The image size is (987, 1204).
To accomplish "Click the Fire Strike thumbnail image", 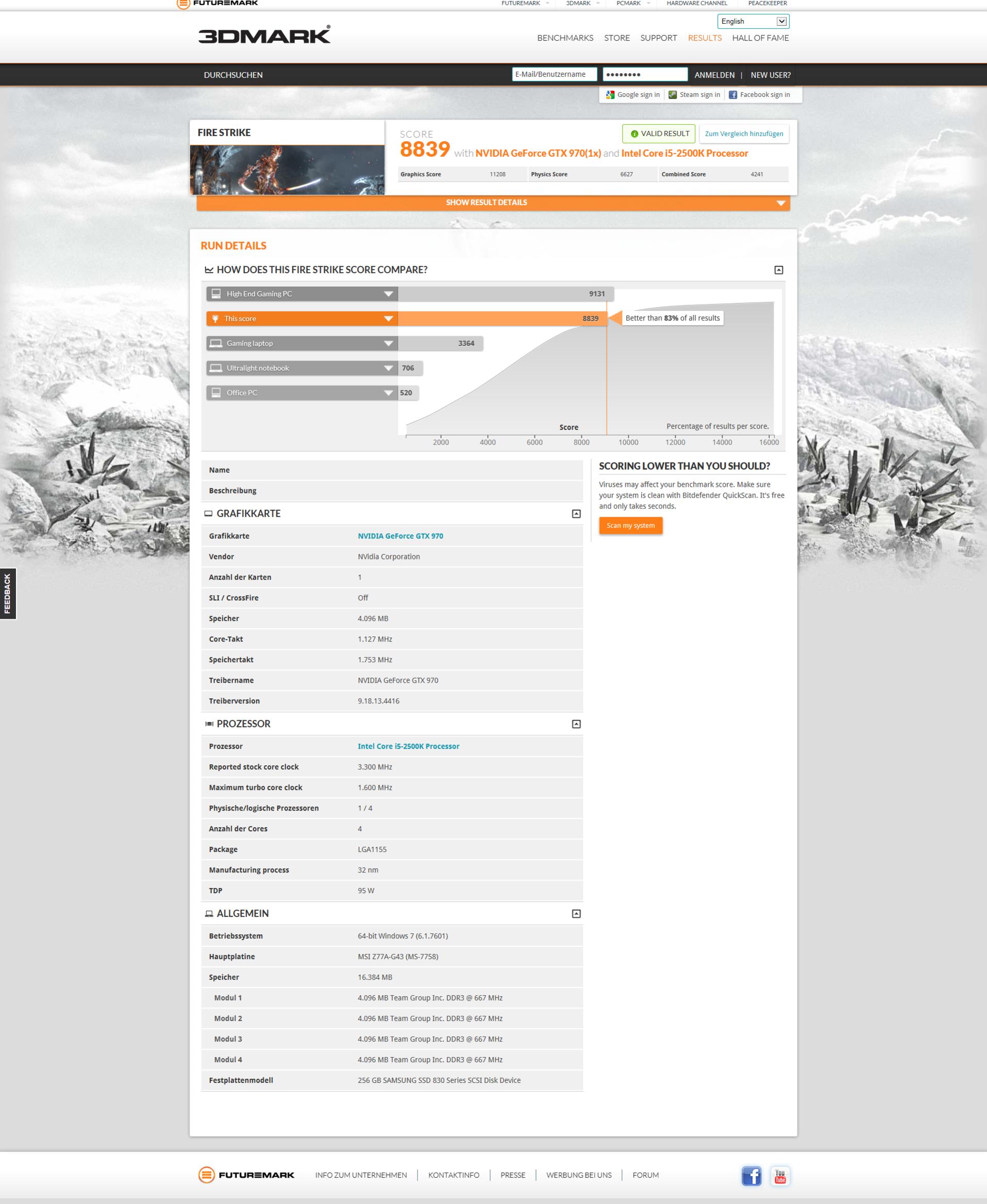I will pos(287,170).
